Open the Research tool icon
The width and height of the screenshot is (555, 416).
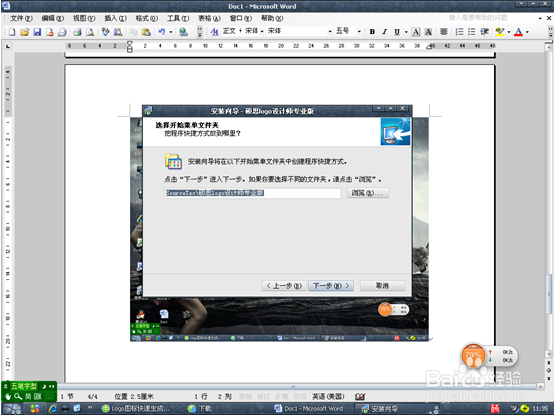click(x=118, y=32)
